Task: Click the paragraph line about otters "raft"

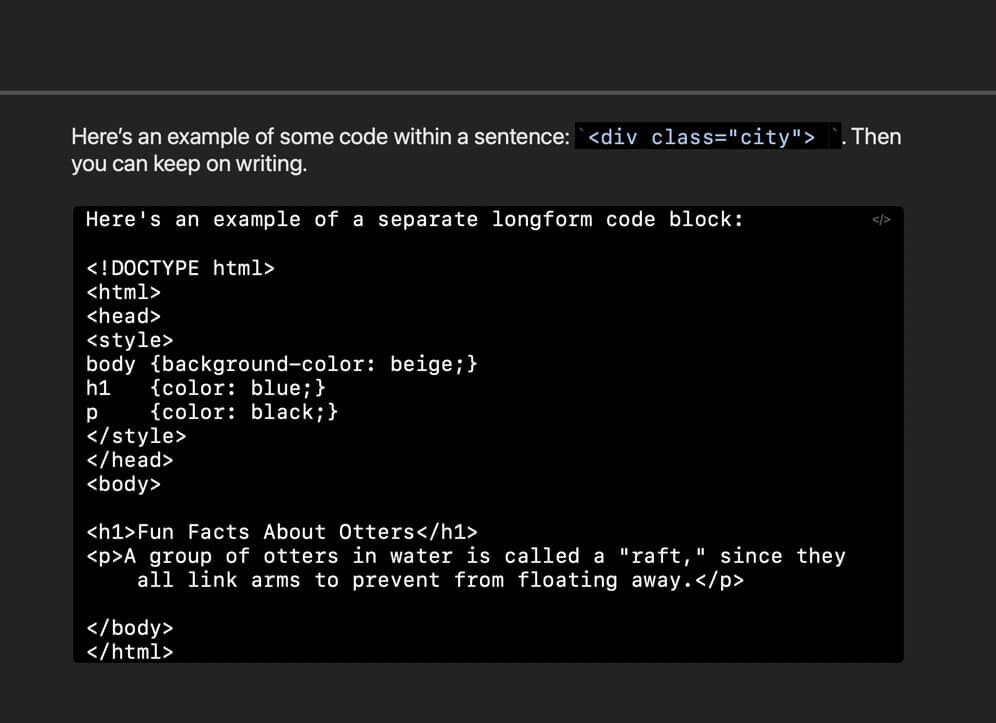Action: (x=465, y=556)
